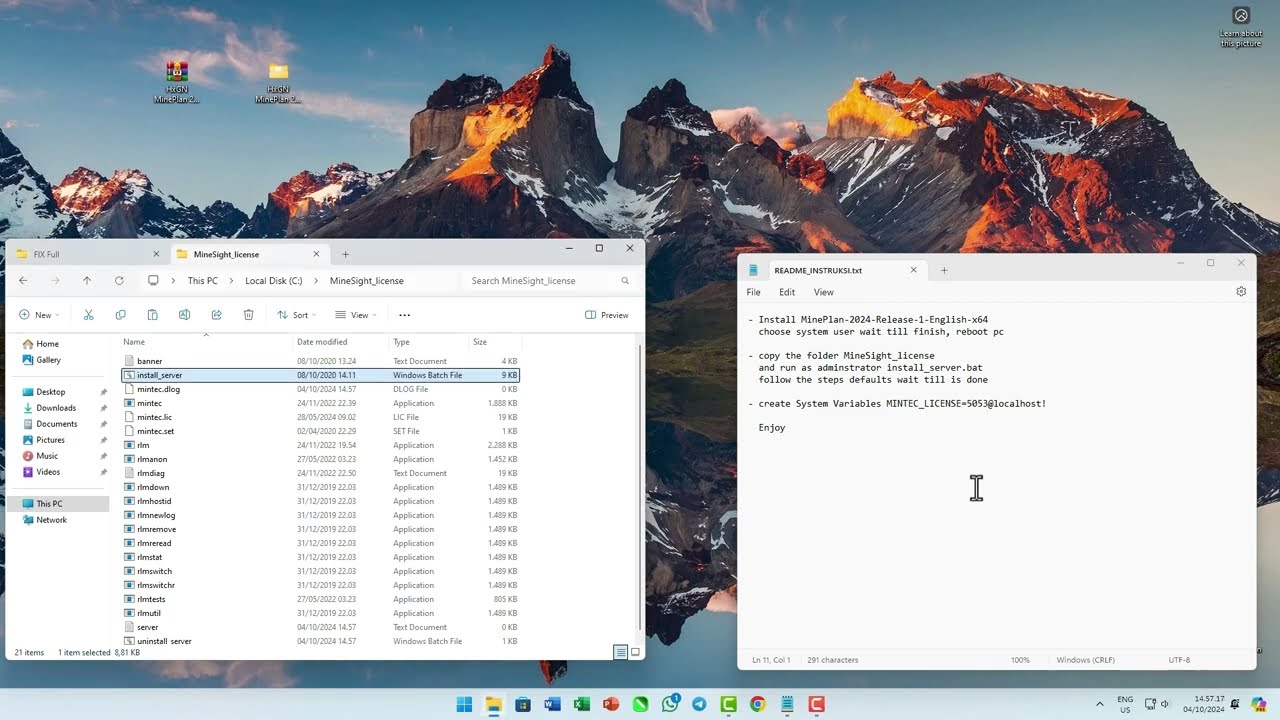Expand the chevron after This PC in address bar
This screenshot has width=1280, height=720.
[x=231, y=281]
